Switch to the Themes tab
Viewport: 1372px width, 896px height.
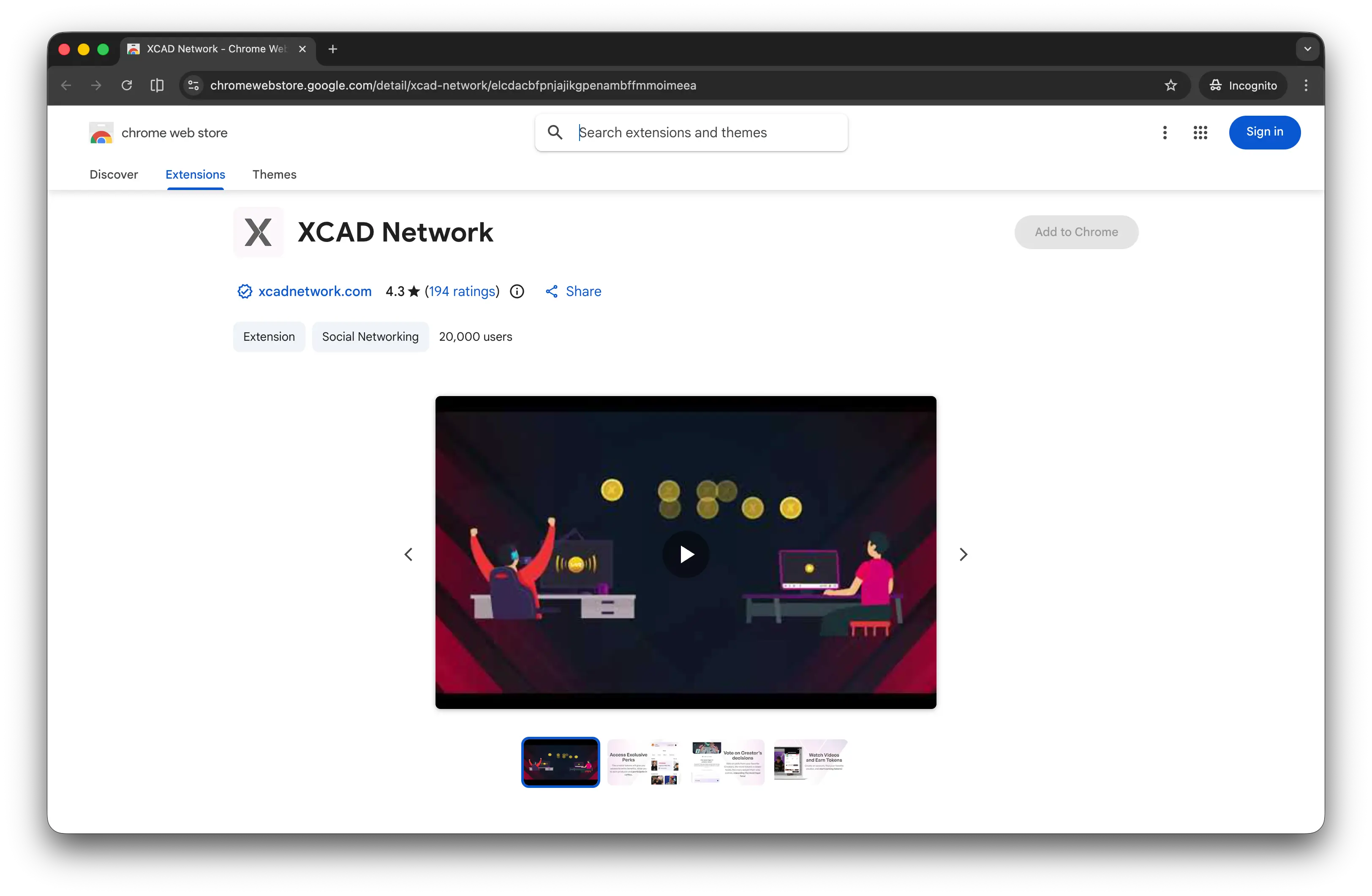click(274, 174)
